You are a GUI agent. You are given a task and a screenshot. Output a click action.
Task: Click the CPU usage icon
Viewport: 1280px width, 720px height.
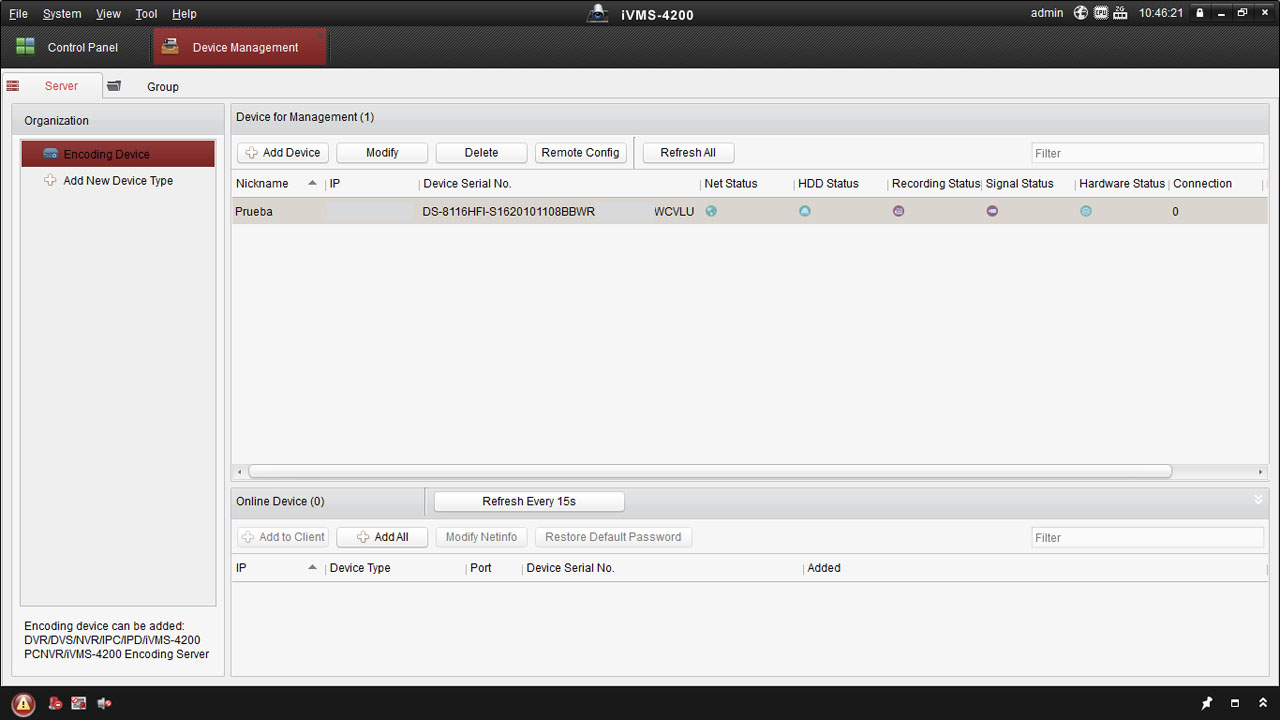tap(1101, 13)
